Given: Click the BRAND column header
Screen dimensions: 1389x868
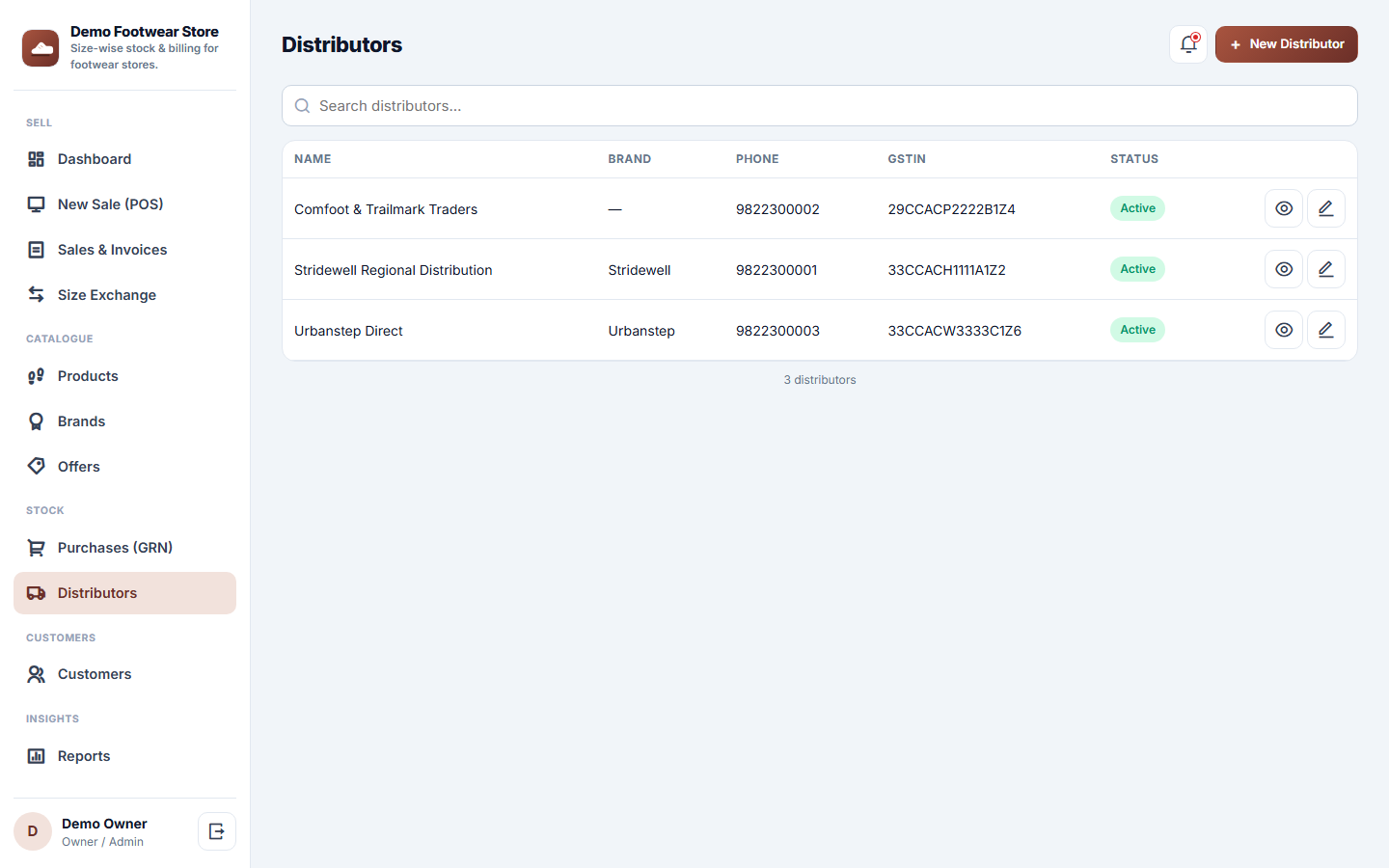Looking at the screenshot, I should point(630,159).
